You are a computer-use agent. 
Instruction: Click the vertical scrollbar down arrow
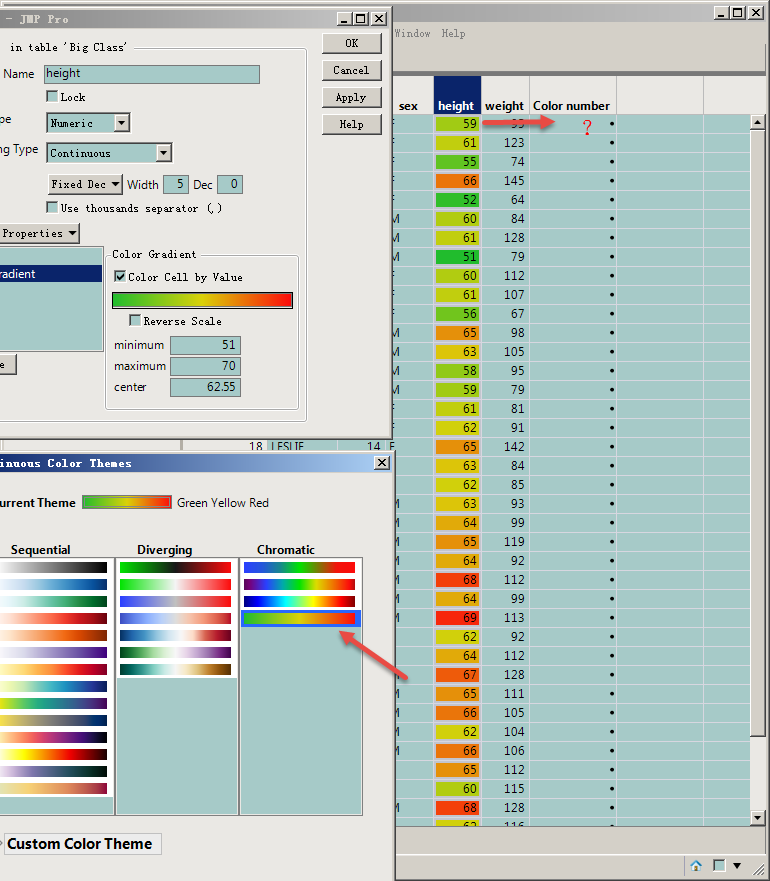click(758, 819)
